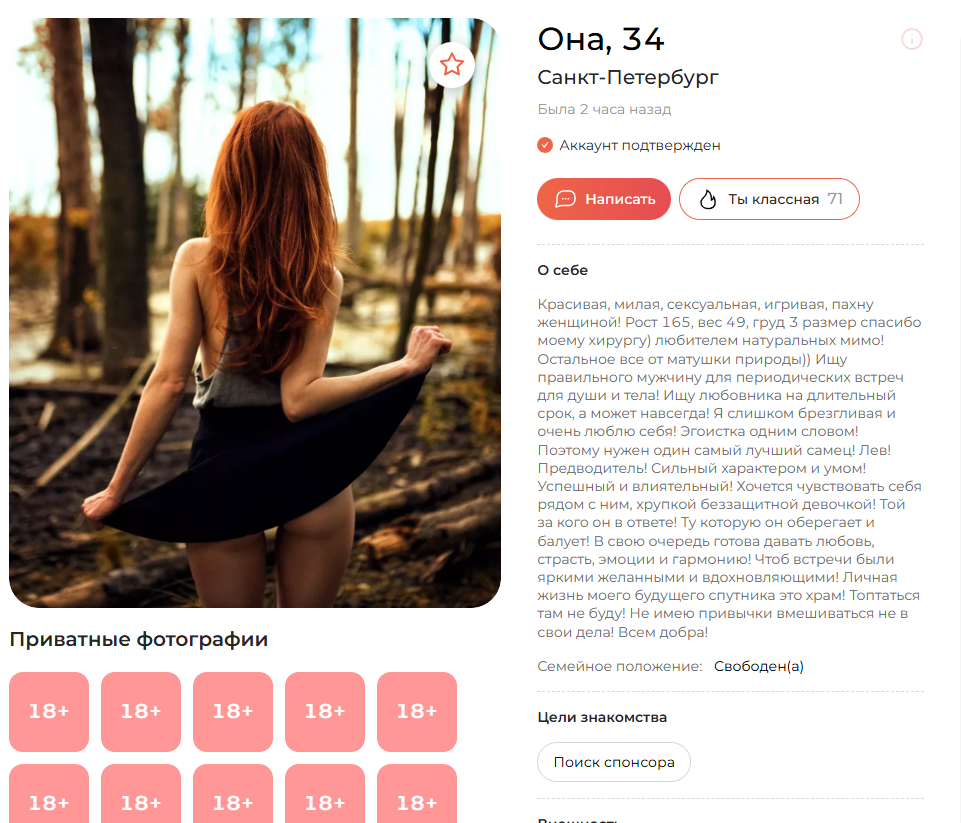The height and width of the screenshot is (823, 961).
Task: Click the Аккаунт подтвержден label
Action: [639, 145]
